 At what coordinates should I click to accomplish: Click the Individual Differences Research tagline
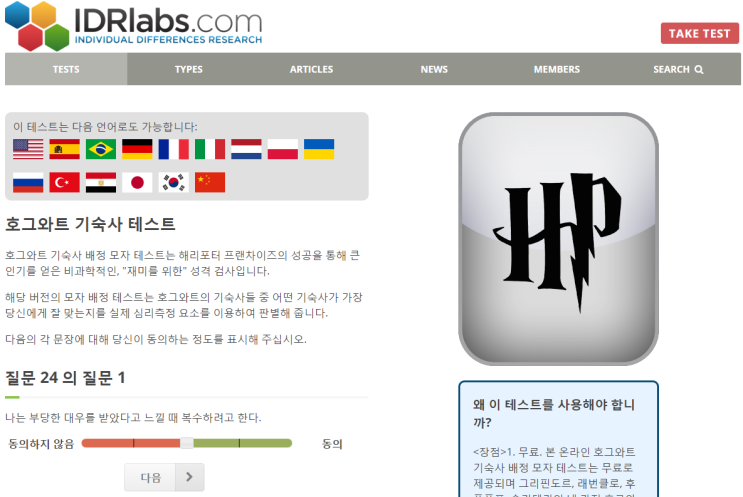coord(168,40)
